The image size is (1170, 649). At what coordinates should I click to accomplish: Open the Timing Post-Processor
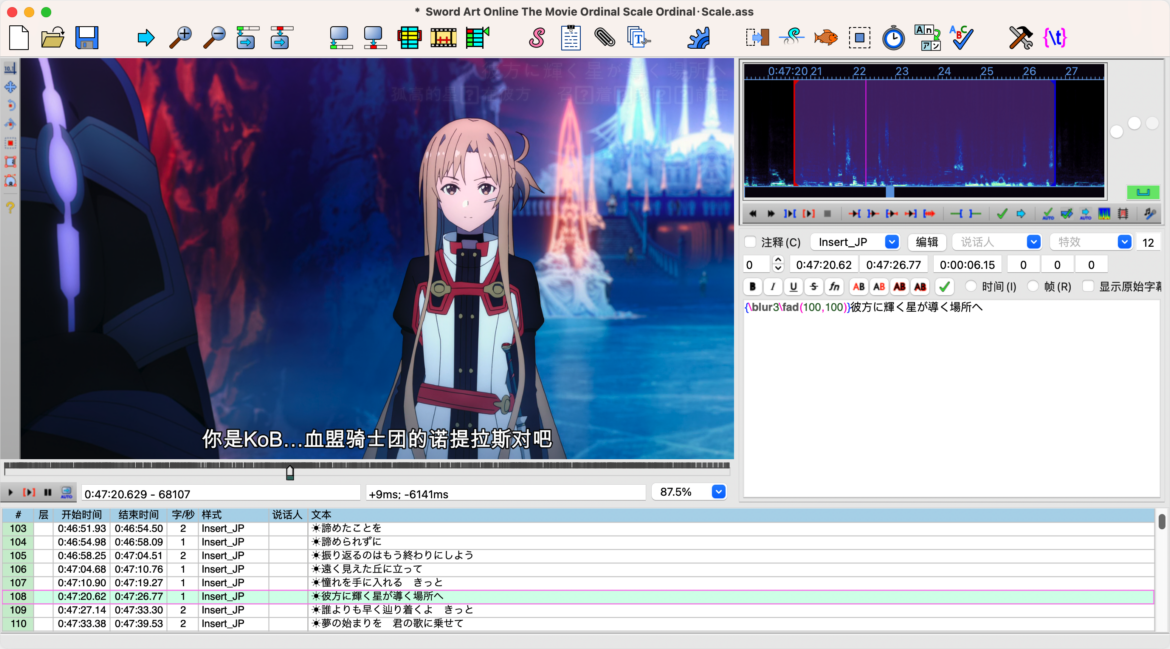[893, 37]
